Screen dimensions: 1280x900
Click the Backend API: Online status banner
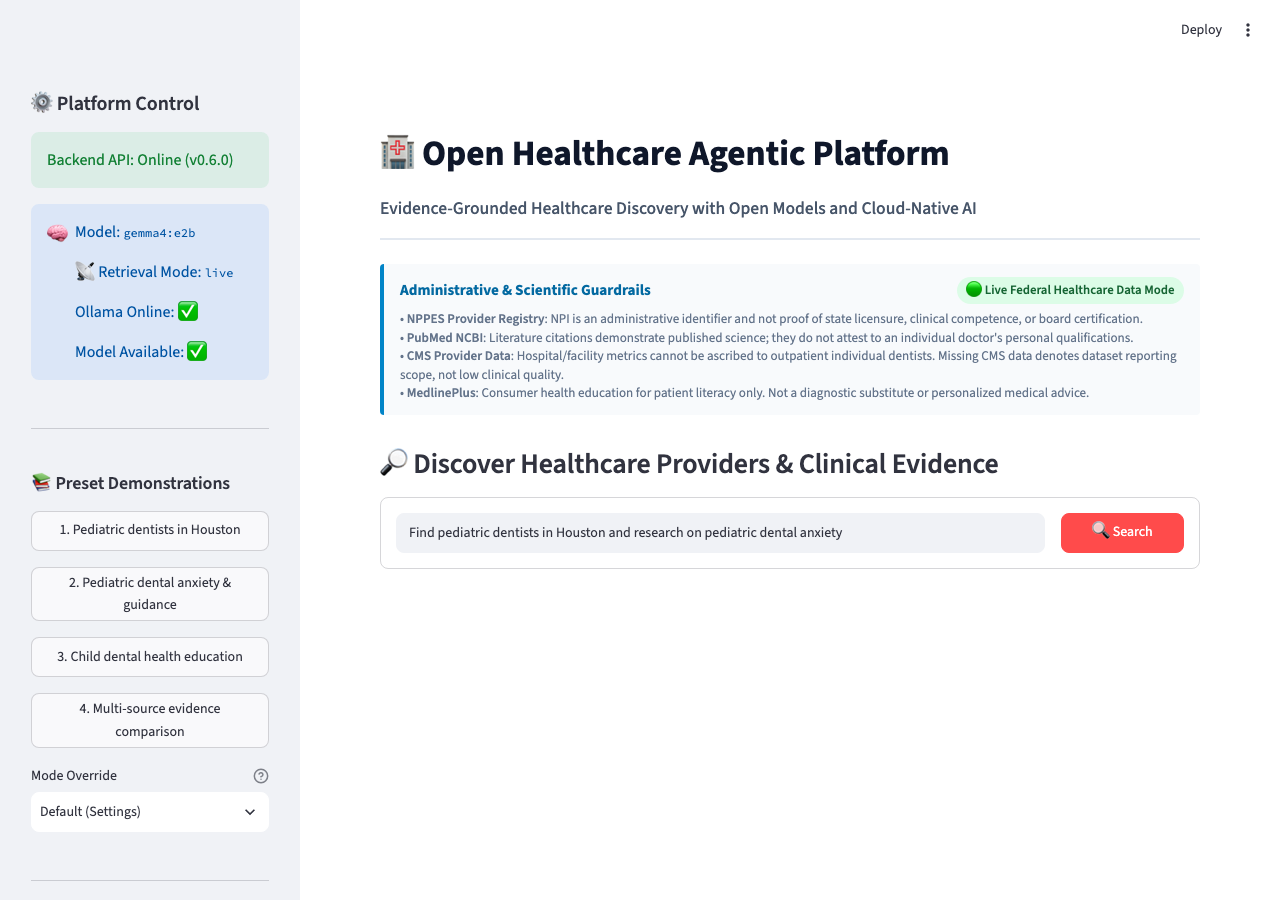150,160
